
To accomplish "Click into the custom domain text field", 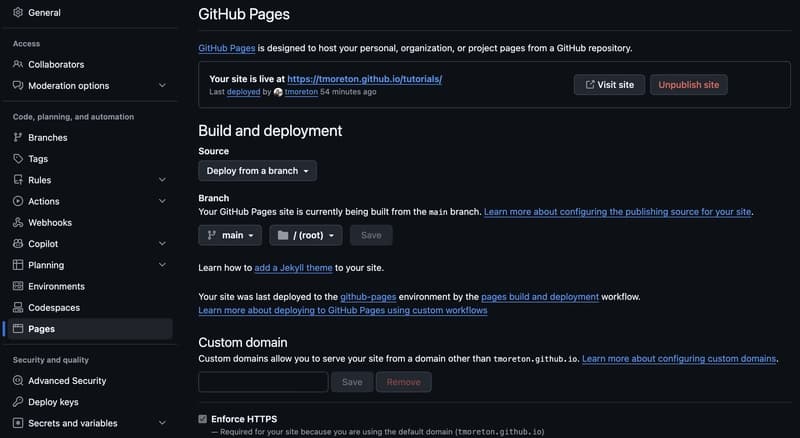I will (263, 382).
